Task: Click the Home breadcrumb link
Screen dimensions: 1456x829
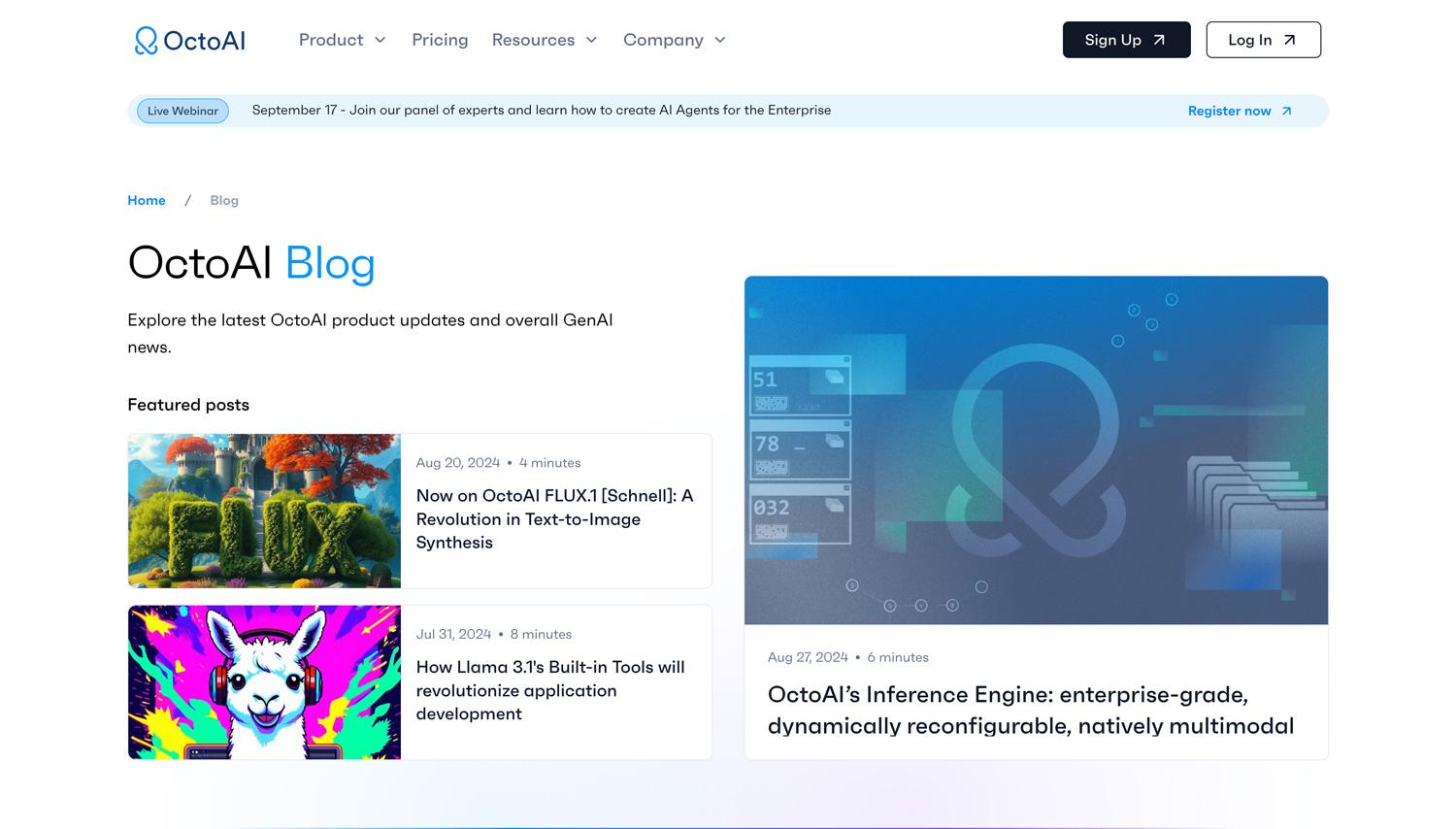Action: coord(146,200)
